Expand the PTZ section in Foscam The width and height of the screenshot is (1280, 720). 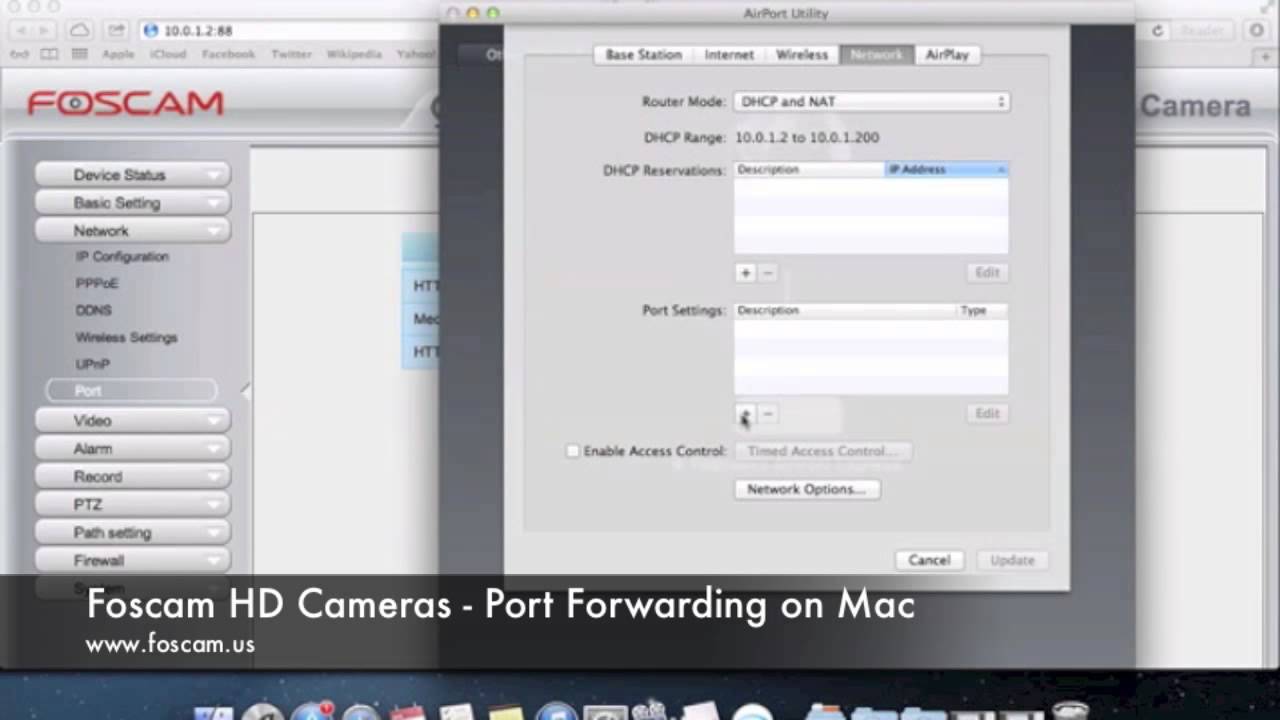click(x=133, y=505)
